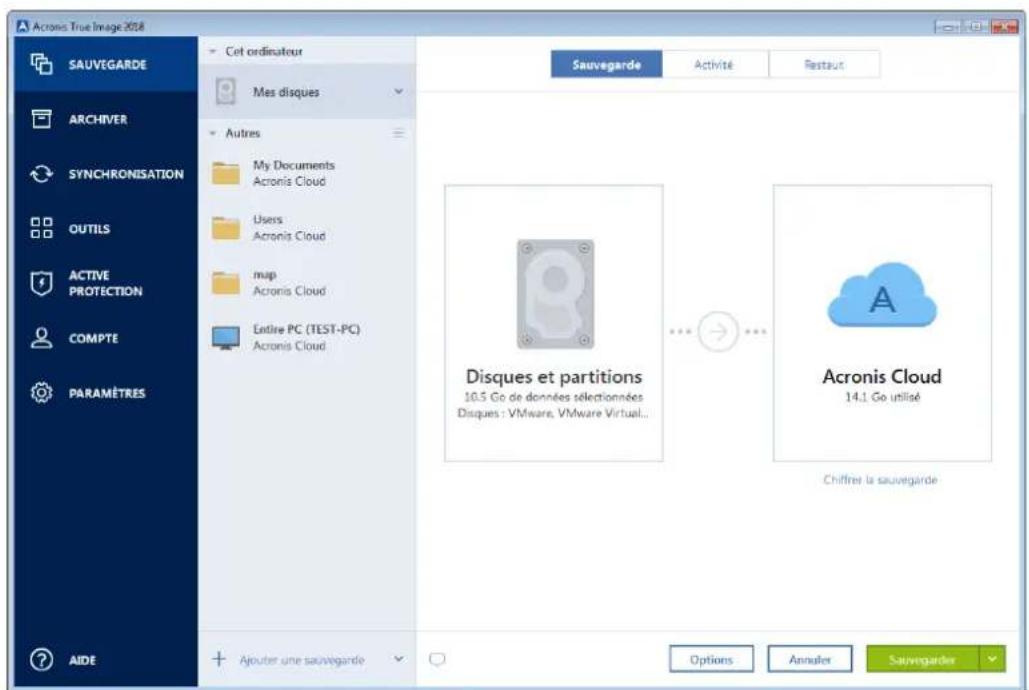This screenshot has width=1029, height=690.
Task: Open the Autres list menu icon
Action: tap(398, 133)
